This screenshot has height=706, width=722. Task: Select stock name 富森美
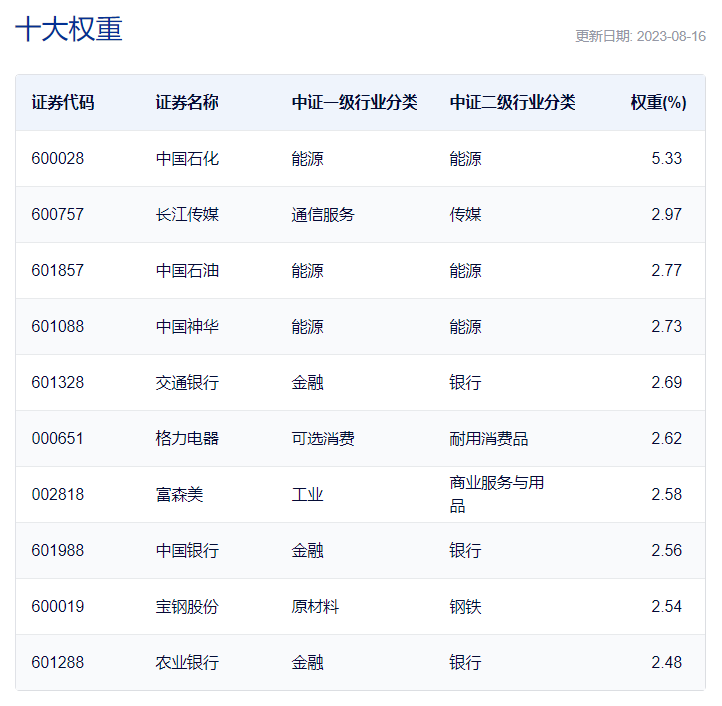point(179,495)
